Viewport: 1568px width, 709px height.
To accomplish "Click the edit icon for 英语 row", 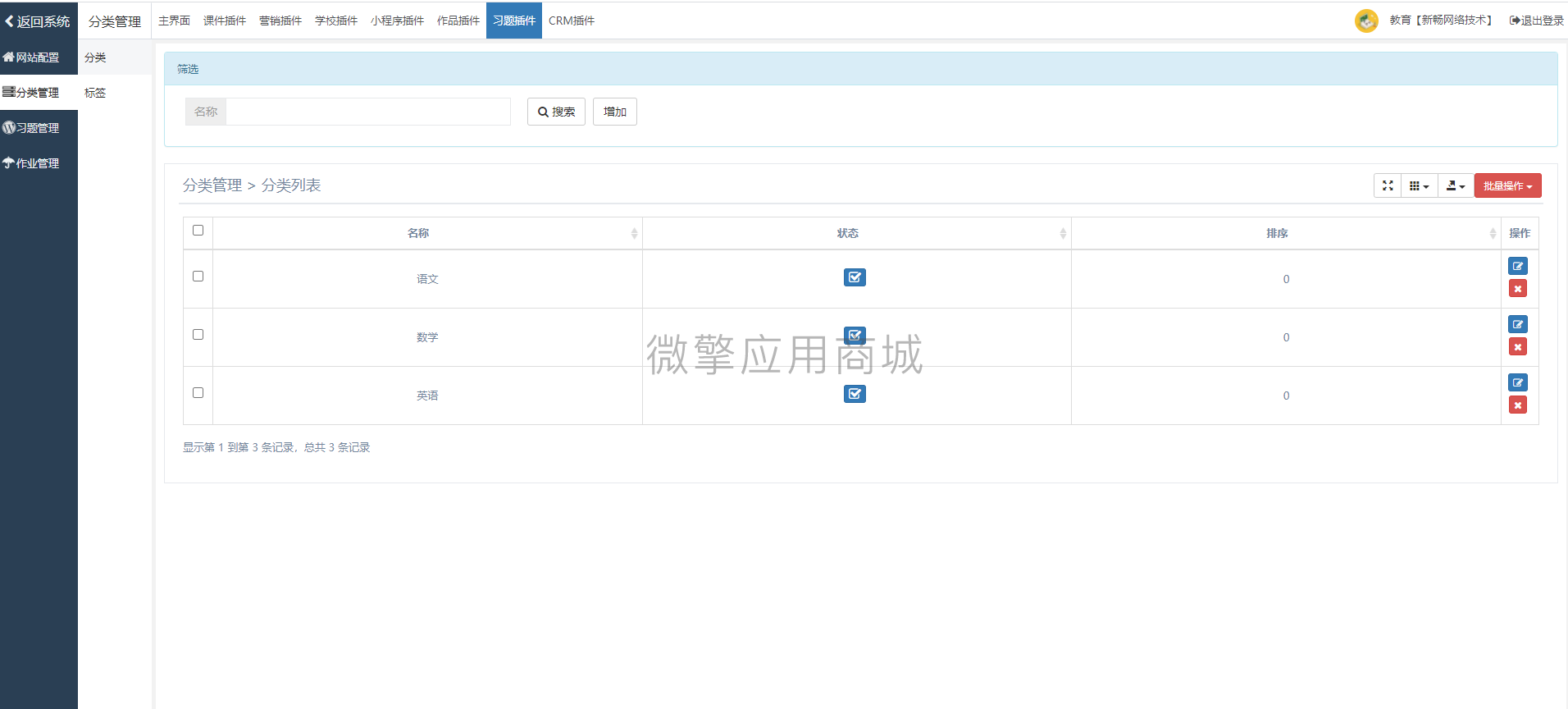I will click(1518, 382).
